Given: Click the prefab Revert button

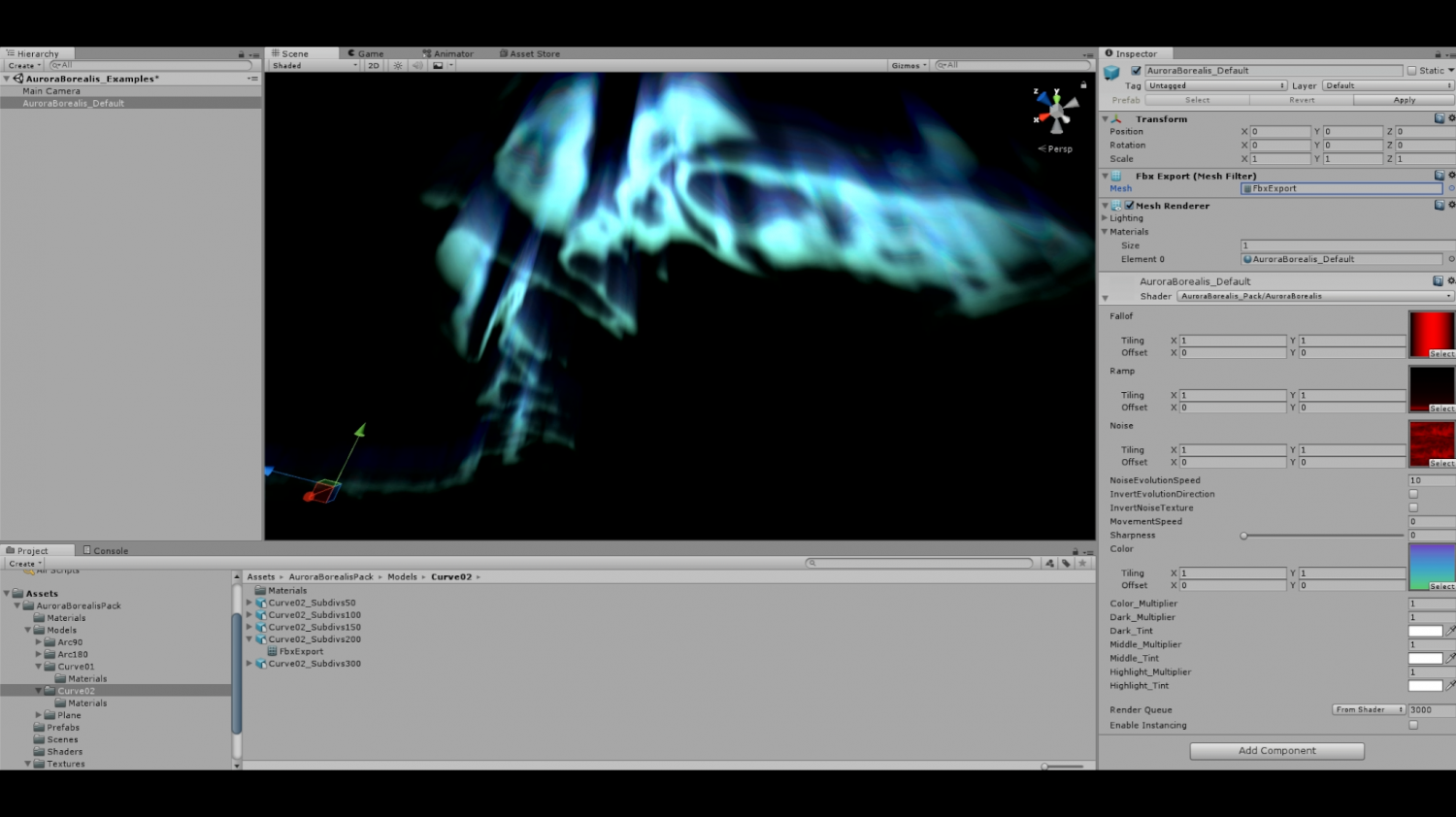Looking at the screenshot, I should click(x=1302, y=100).
